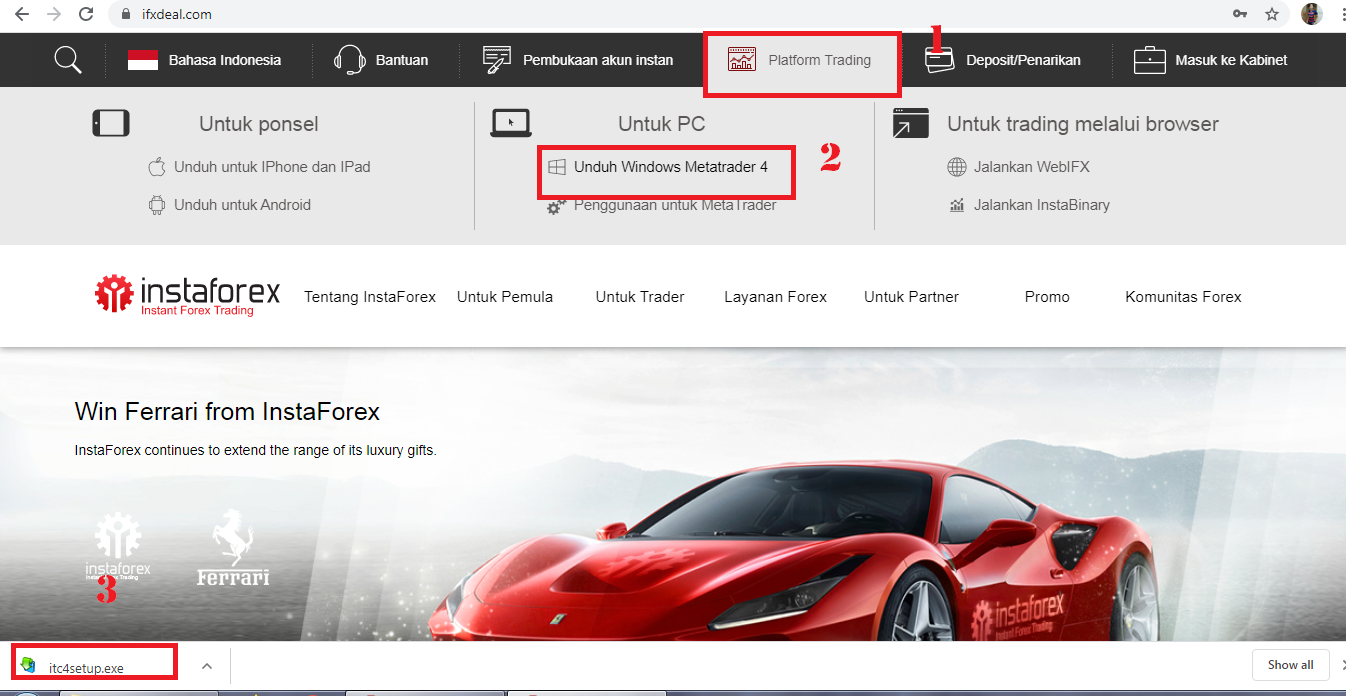Open Layanan Forex menu
This screenshot has width=1346, height=696.
pos(776,297)
